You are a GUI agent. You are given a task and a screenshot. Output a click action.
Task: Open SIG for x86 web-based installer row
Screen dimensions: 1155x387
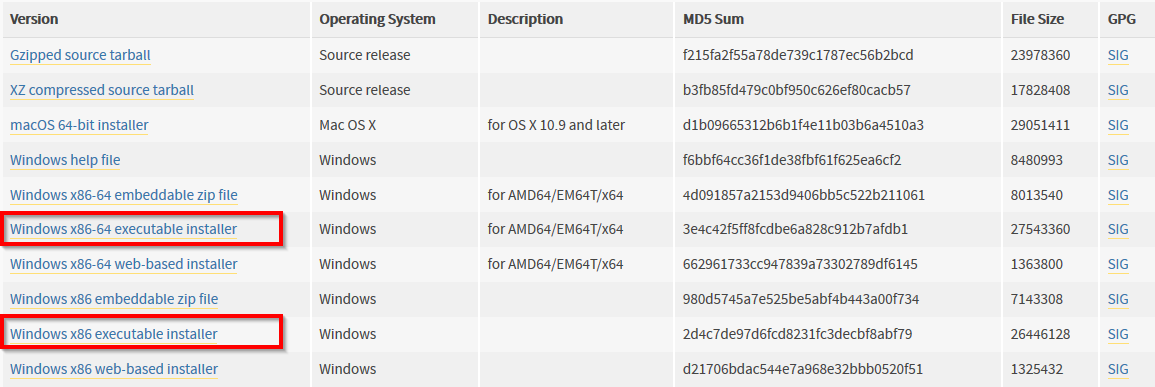1117,369
